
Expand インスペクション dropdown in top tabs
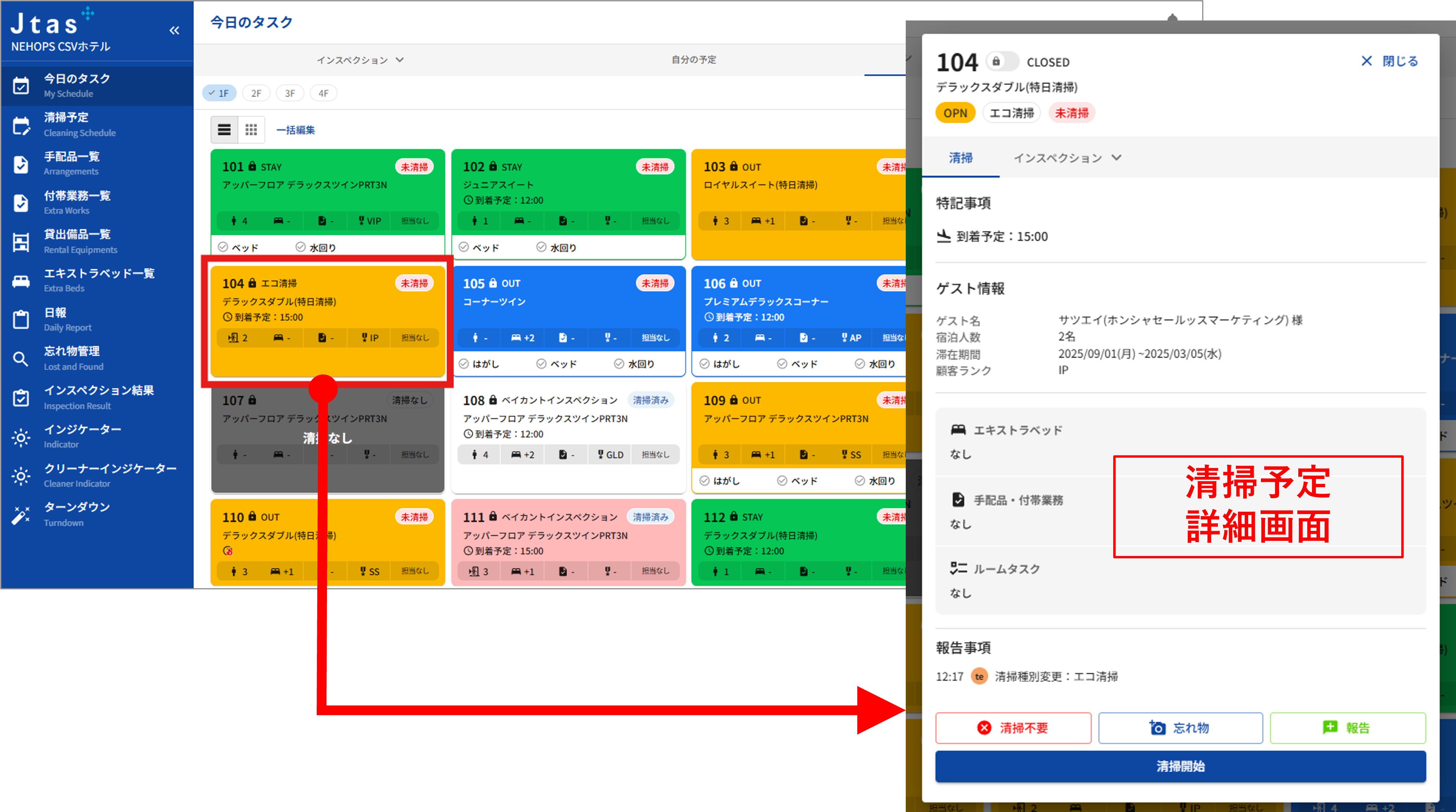pos(360,60)
